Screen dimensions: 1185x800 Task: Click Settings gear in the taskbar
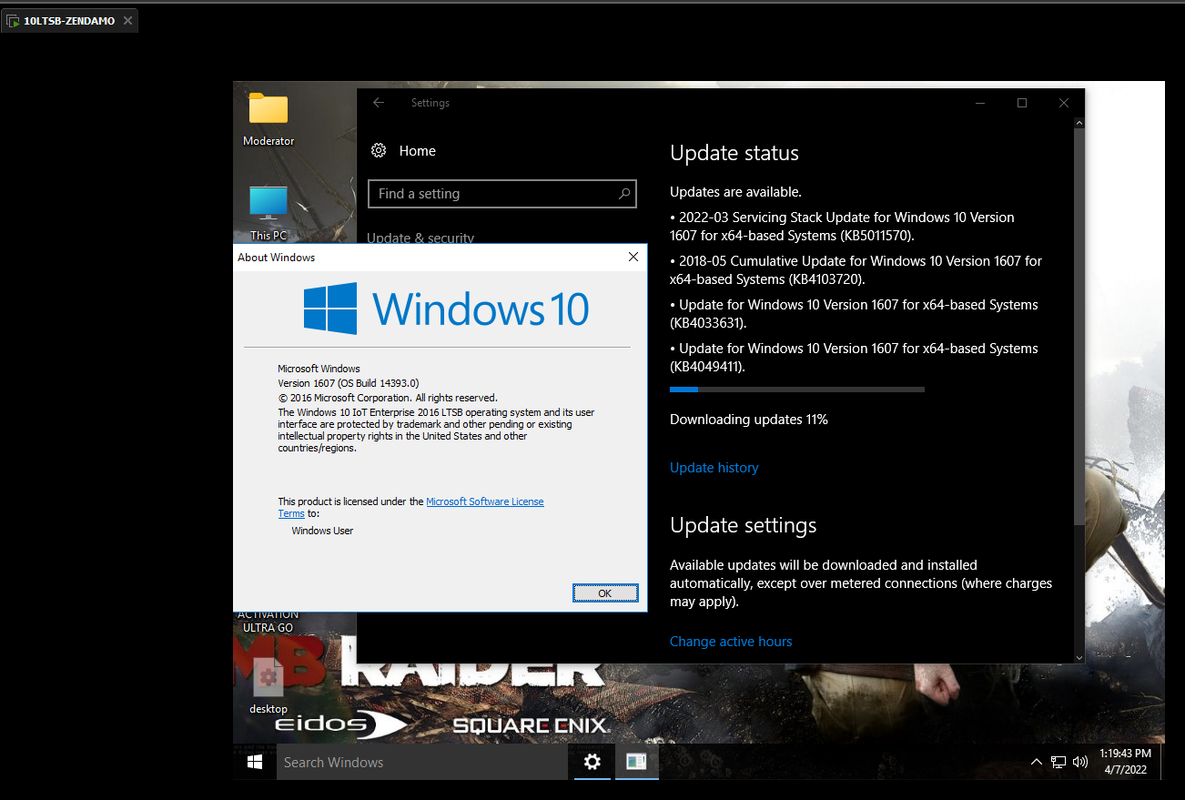coord(592,761)
